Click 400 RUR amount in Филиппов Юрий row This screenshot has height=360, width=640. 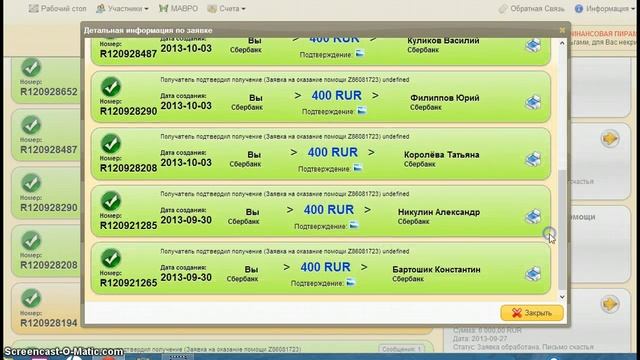tap(336, 96)
